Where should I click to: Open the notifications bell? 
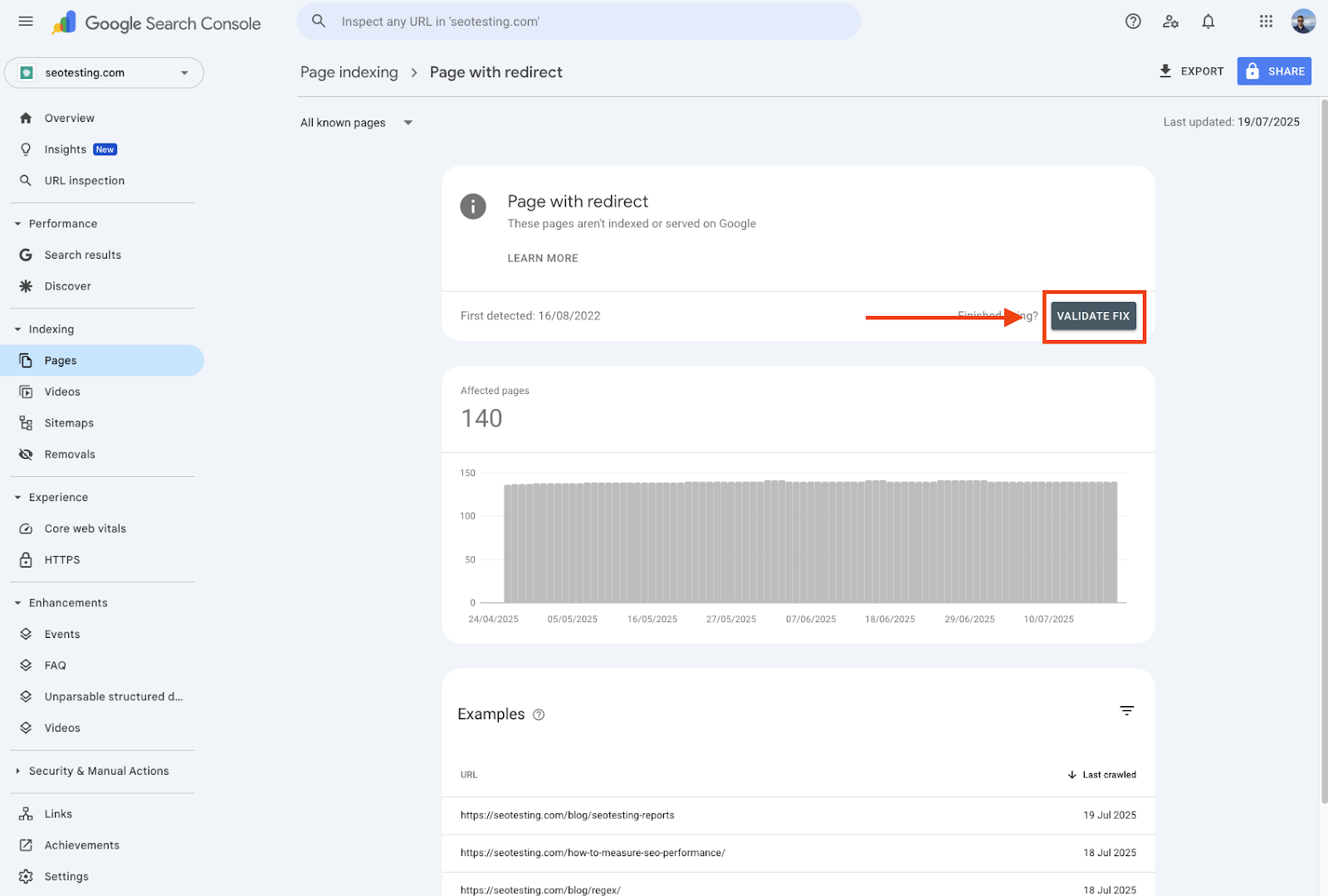(x=1208, y=22)
